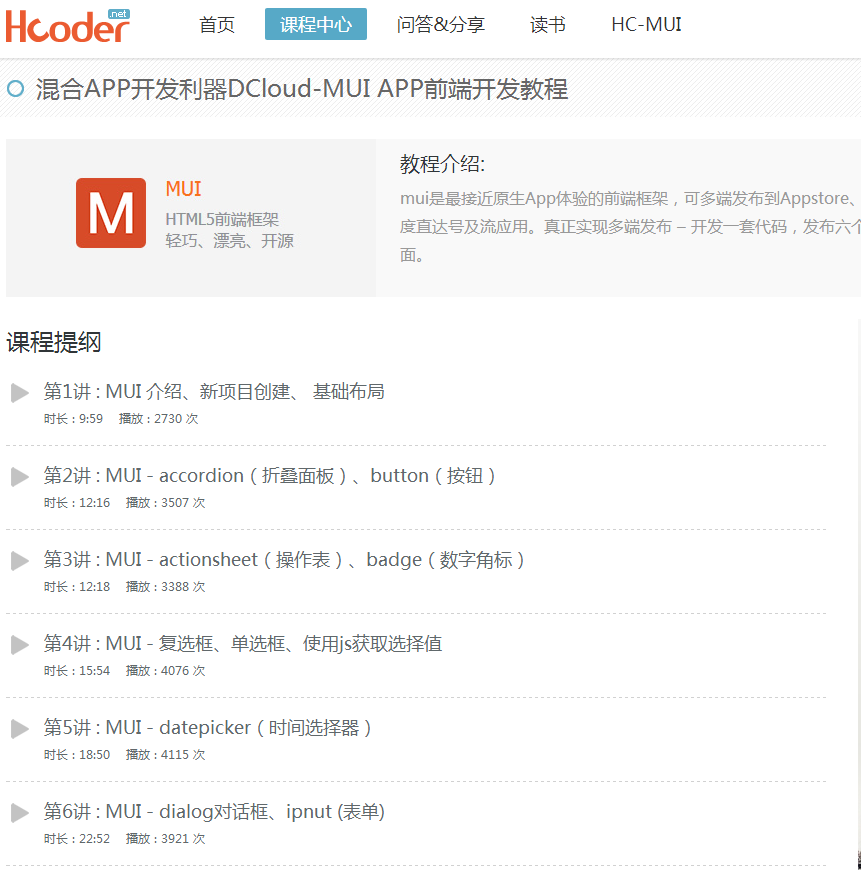The width and height of the screenshot is (861, 870).
Task: Click the red MUI logo thumbnail
Action: [111, 213]
